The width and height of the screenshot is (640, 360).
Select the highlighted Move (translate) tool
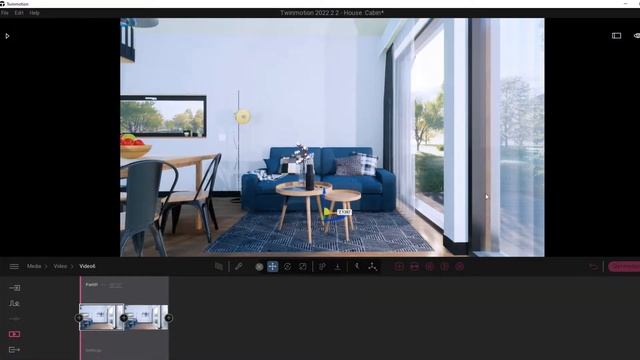272,267
